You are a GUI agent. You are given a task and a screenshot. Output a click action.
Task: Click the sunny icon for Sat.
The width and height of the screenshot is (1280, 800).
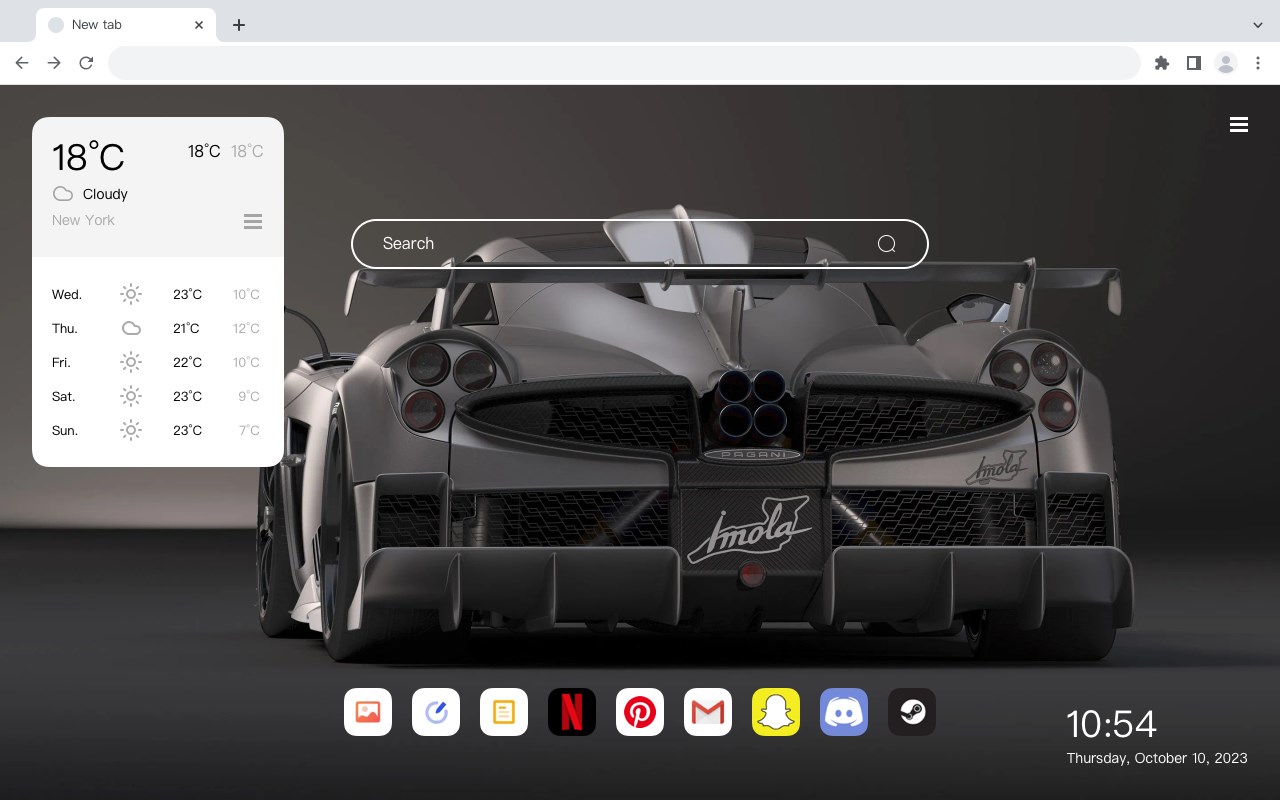tap(131, 396)
